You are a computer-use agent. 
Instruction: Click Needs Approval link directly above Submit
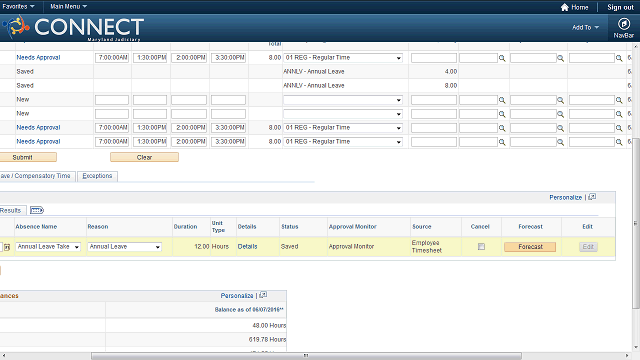(x=38, y=141)
